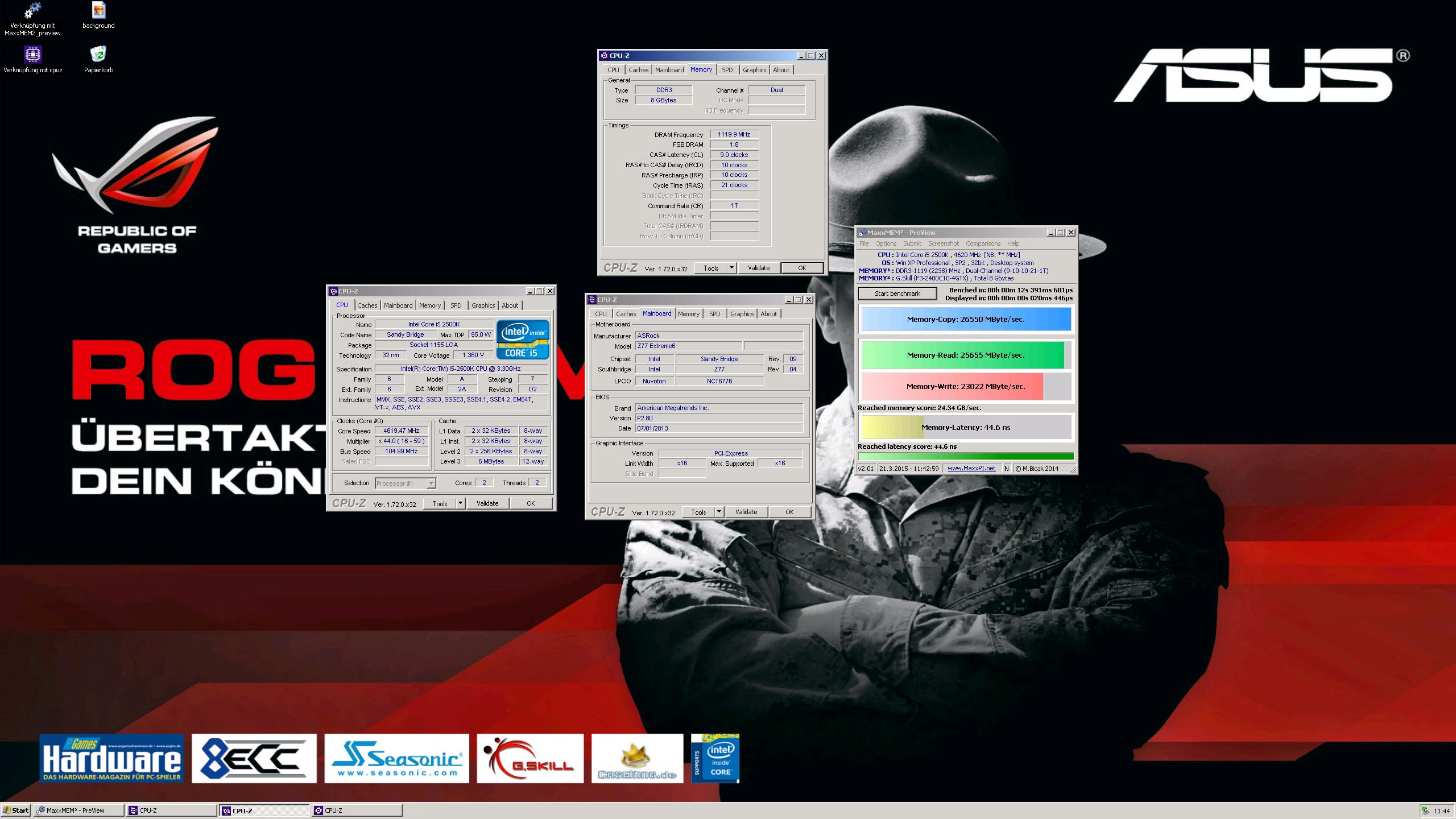Switch to the Memory tab in the CPU window
Screen dimensions: 1456x819
click(x=430, y=305)
